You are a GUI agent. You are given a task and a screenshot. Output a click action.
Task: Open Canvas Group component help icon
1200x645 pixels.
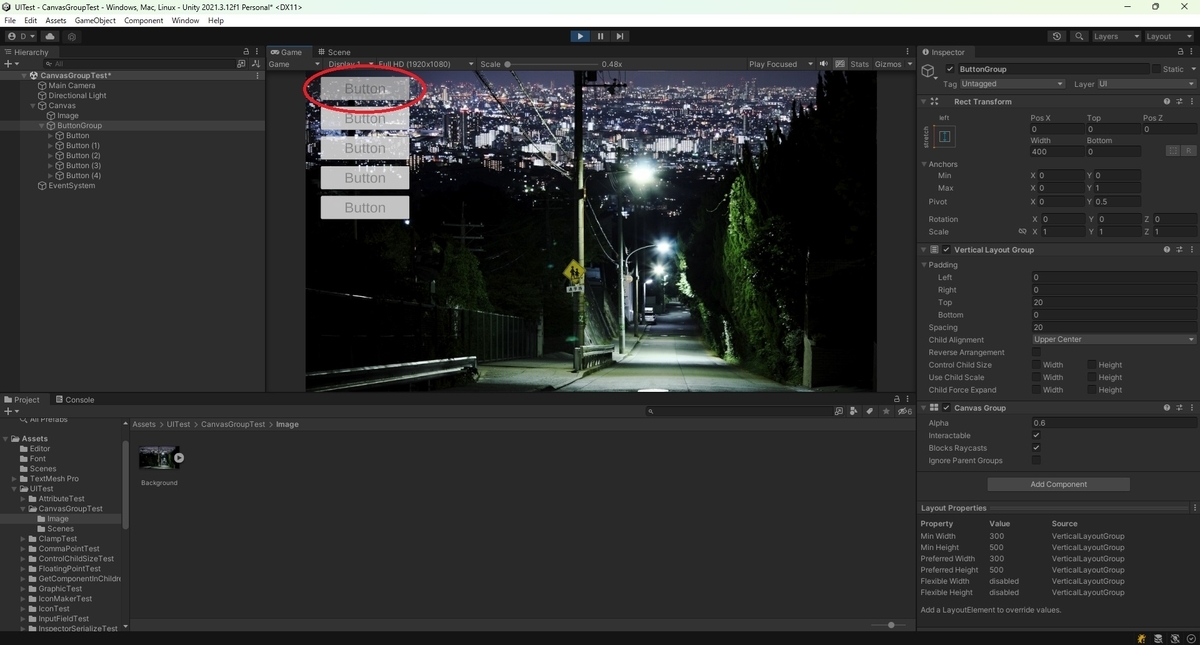pos(1166,408)
